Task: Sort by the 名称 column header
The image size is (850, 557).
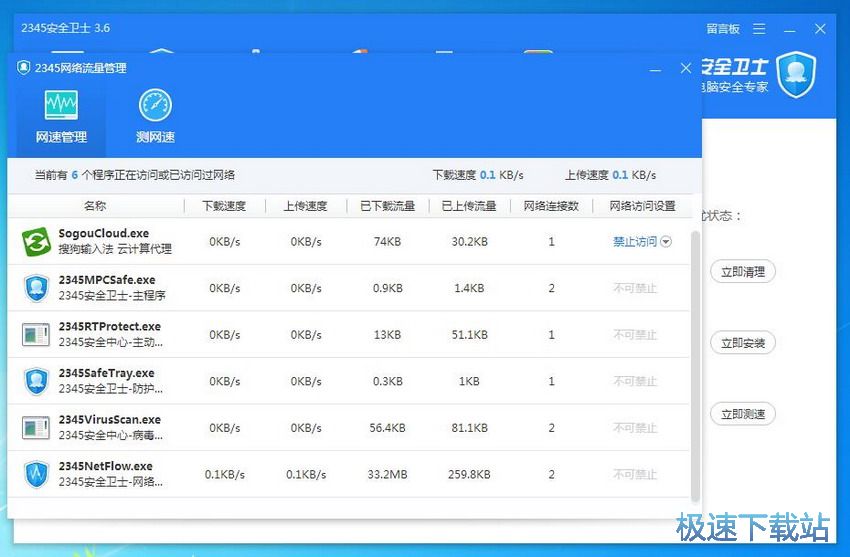Action: pyautogui.click(x=95, y=206)
